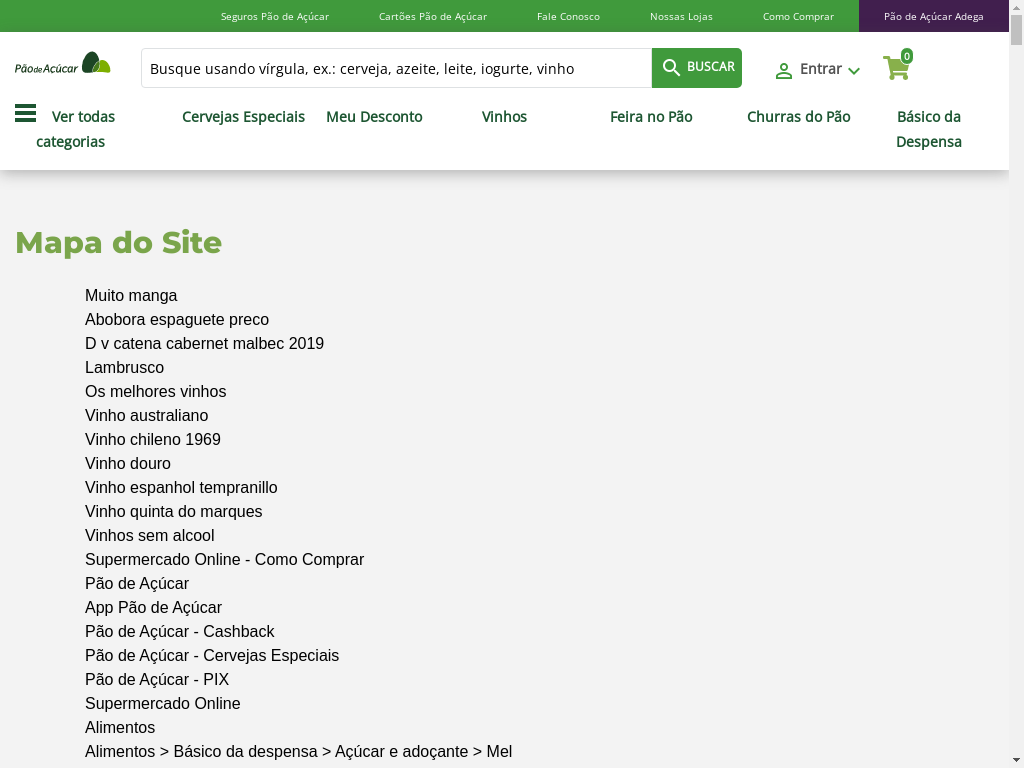Expand the Entrar dropdown chevron

tap(854, 71)
